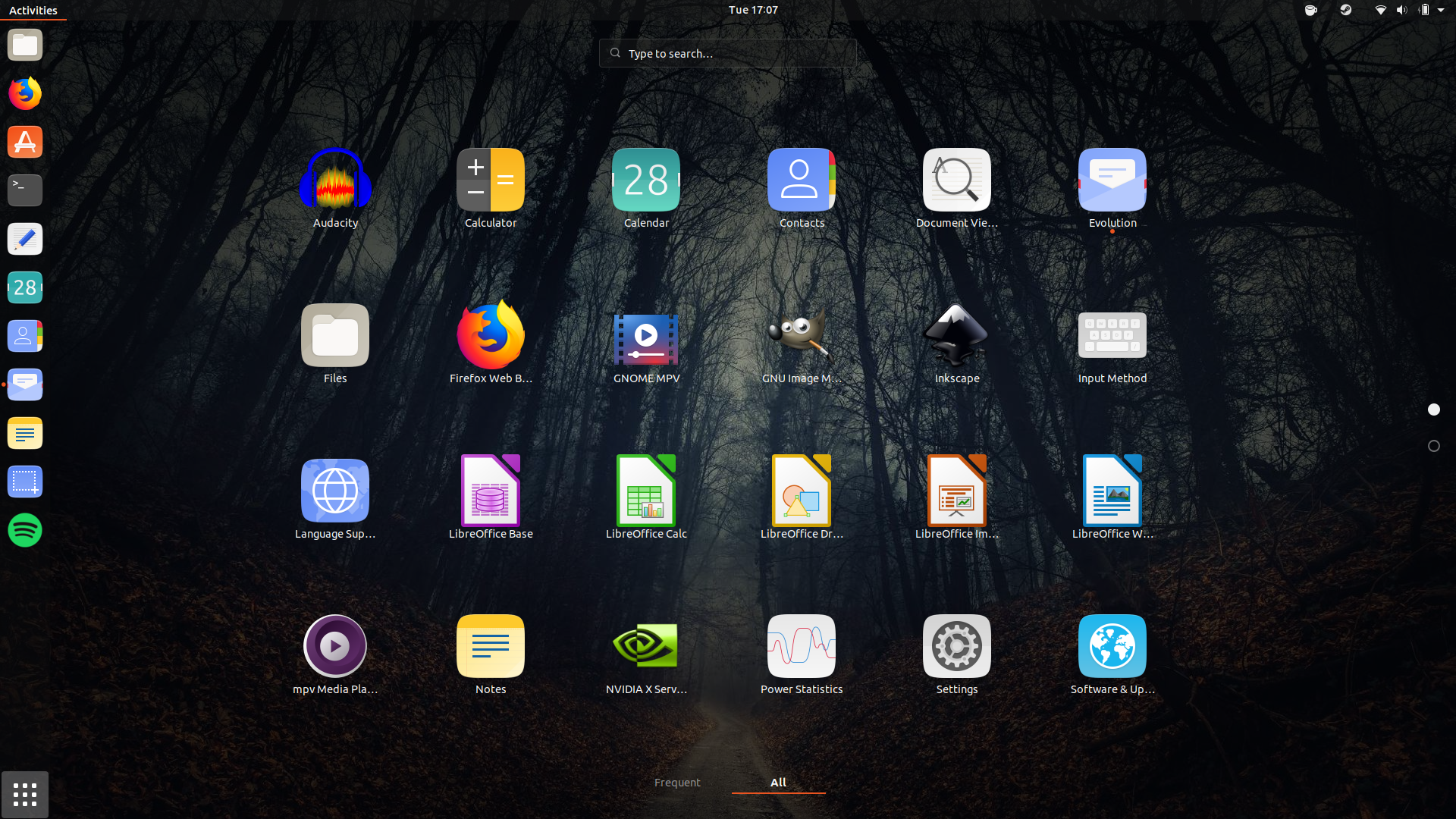
Task: Launch Spotify from the dock
Action: 24,530
